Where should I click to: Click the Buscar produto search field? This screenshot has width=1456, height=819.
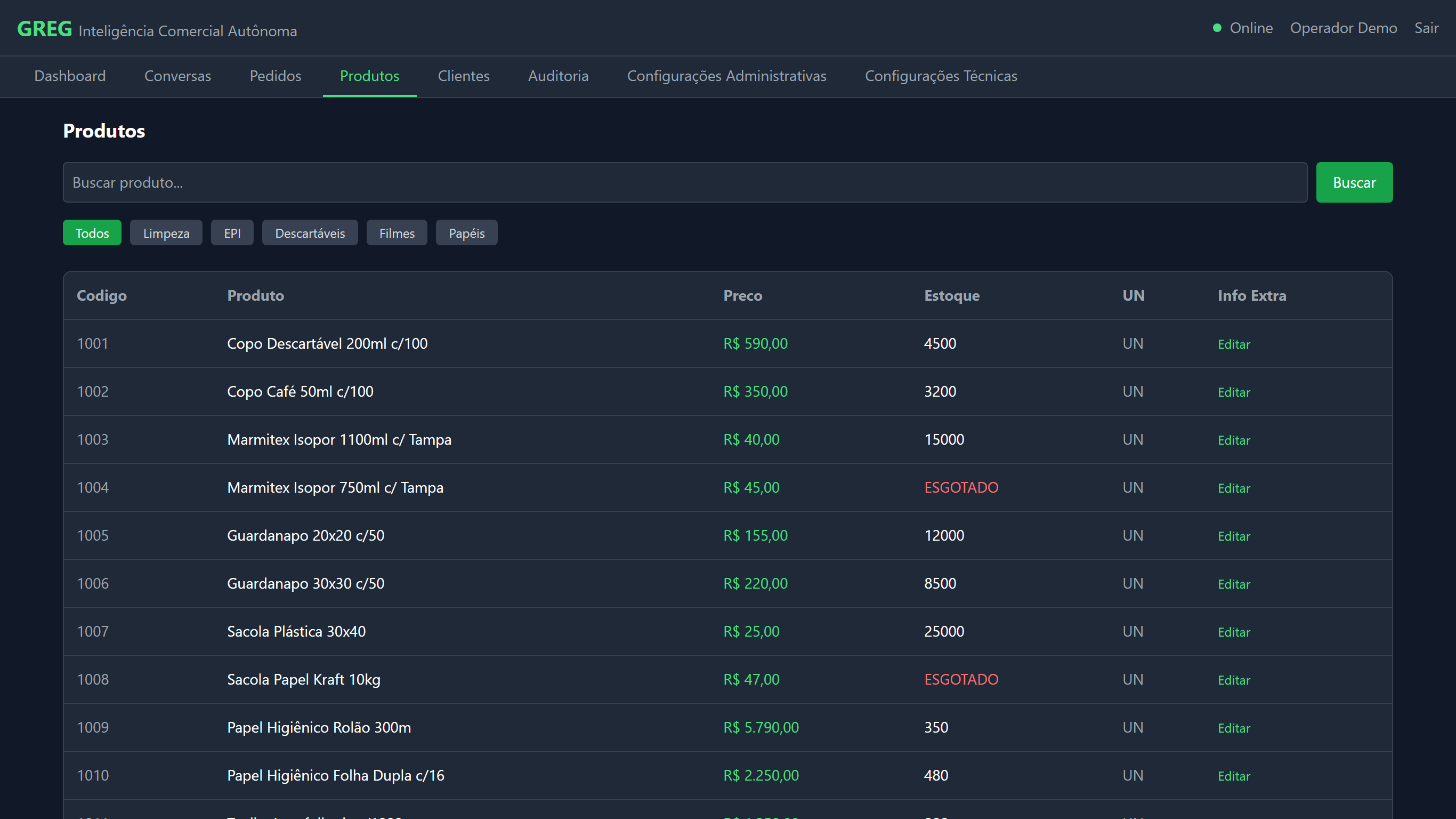684,182
